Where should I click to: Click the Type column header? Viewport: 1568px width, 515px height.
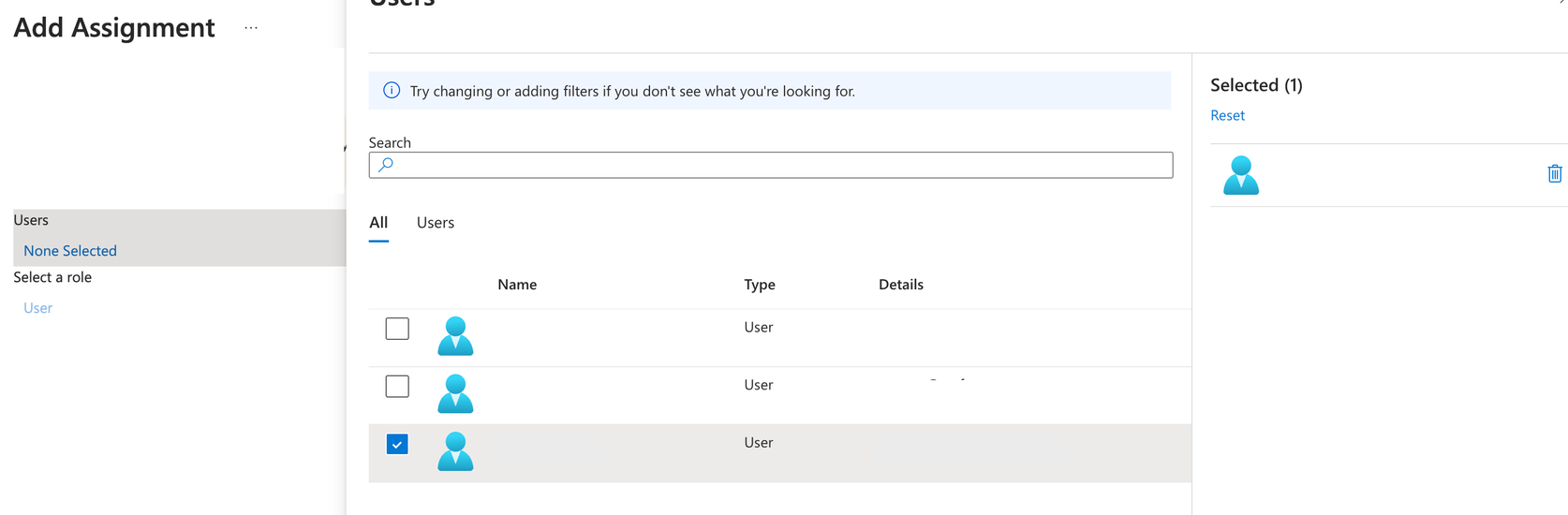(x=760, y=285)
